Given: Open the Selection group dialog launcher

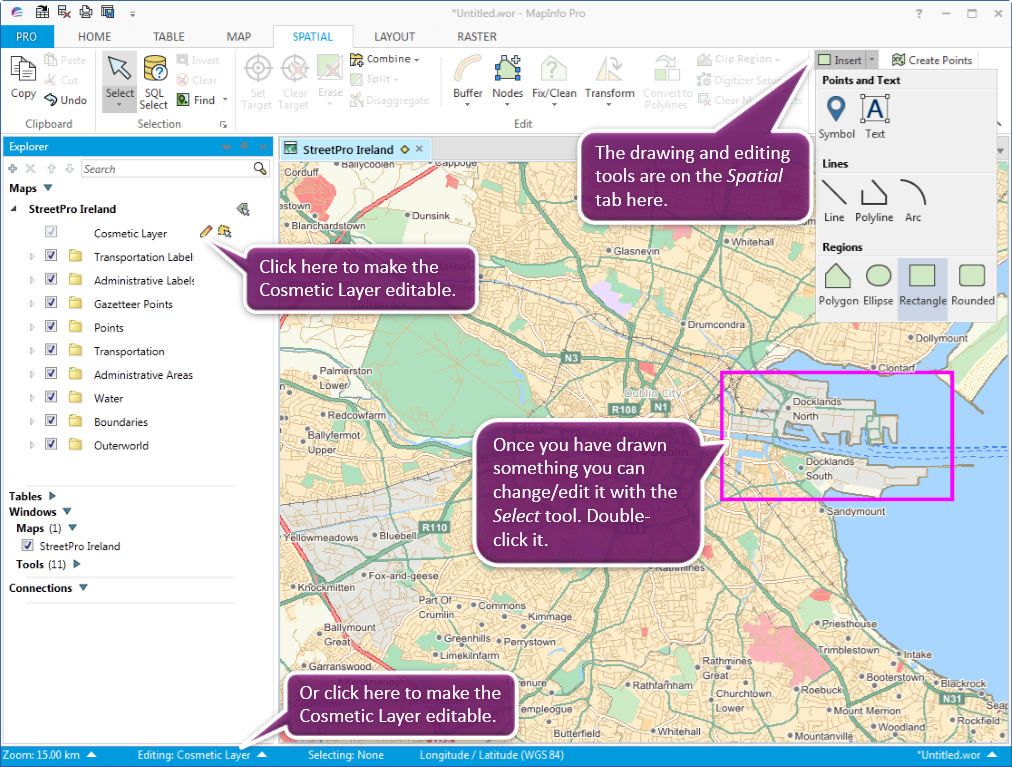Looking at the screenshot, I should pos(223,125).
